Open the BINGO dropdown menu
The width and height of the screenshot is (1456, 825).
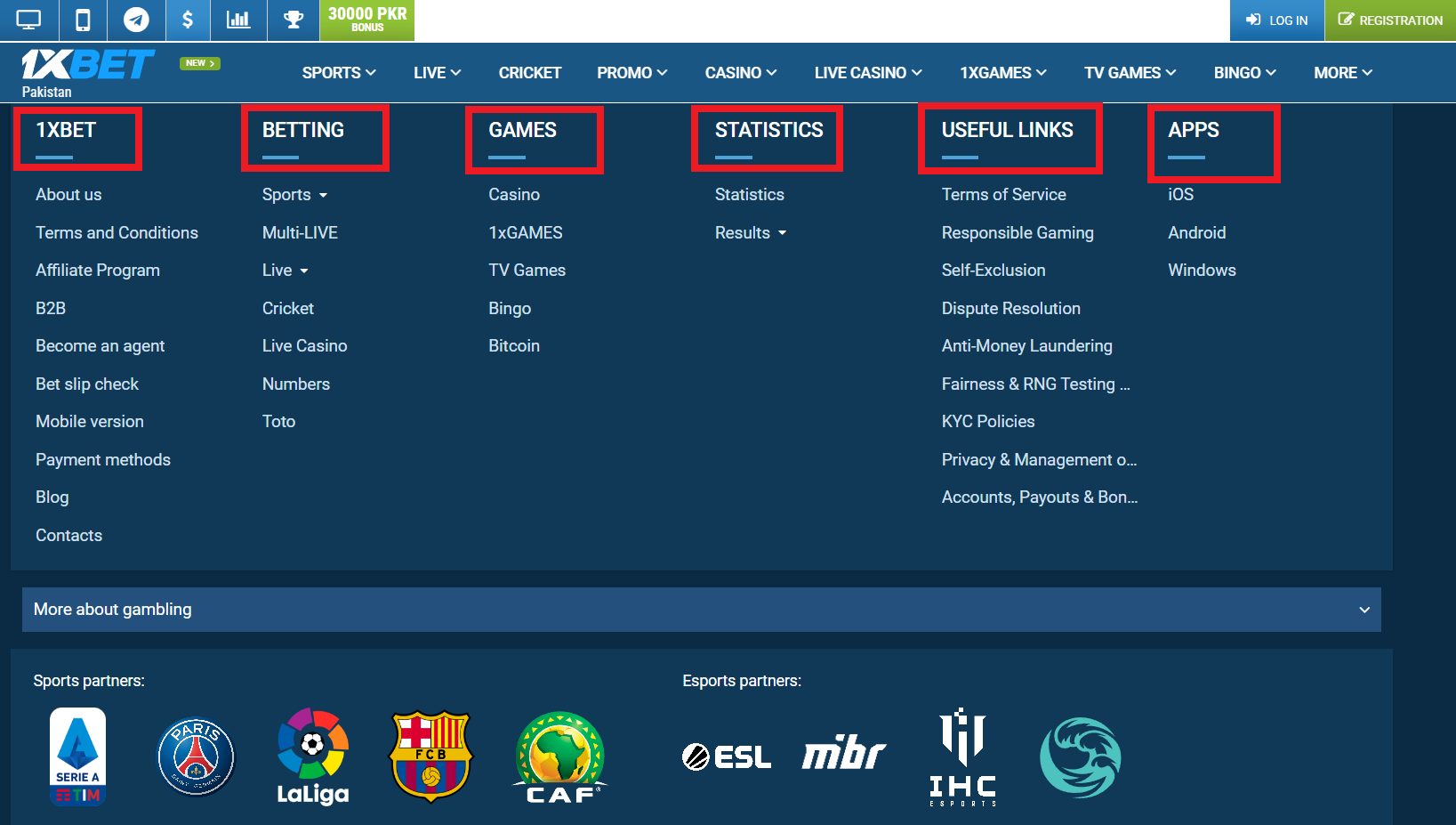click(1245, 73)
